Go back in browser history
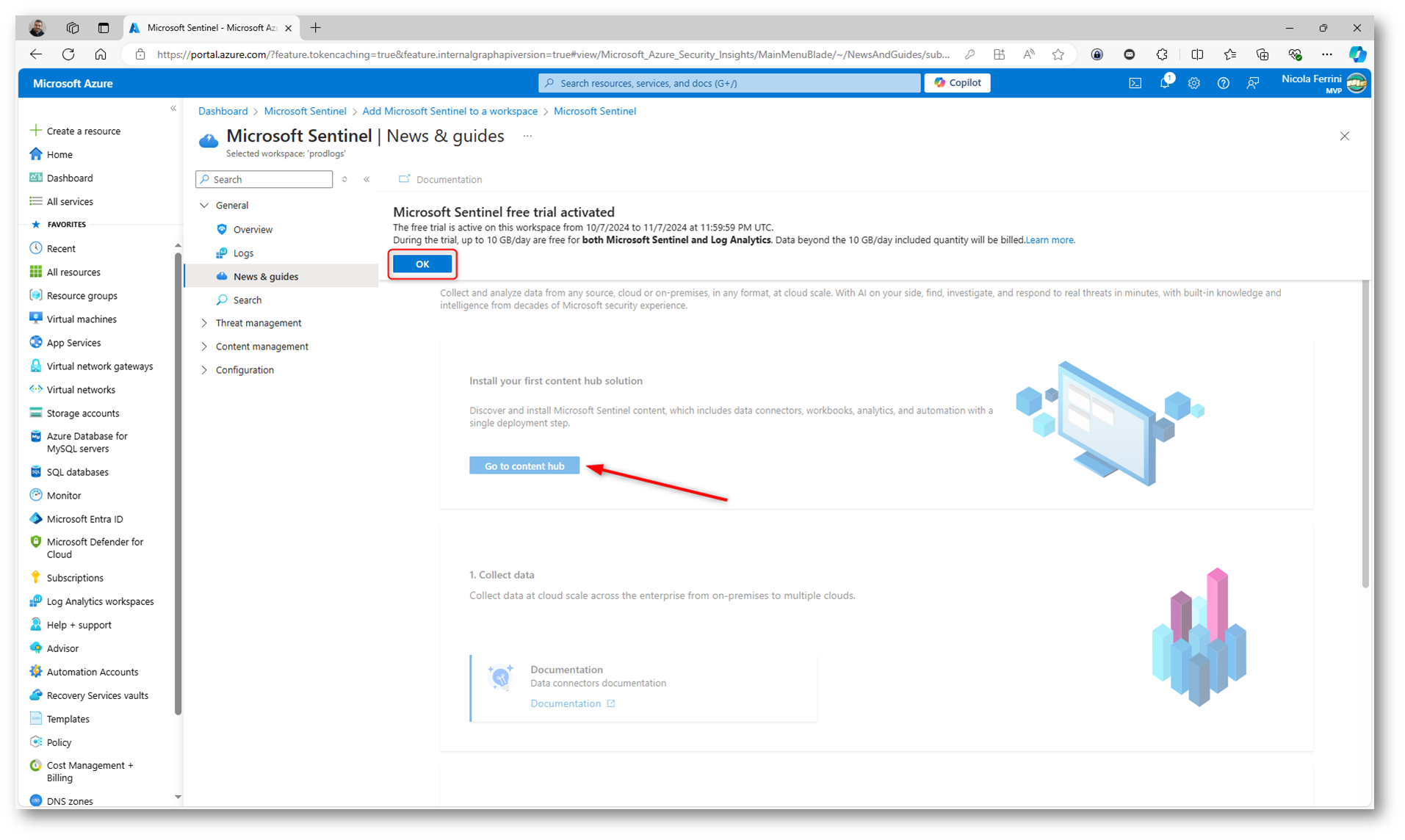Viewport: 1405px width, 840px height. point(35,54)
